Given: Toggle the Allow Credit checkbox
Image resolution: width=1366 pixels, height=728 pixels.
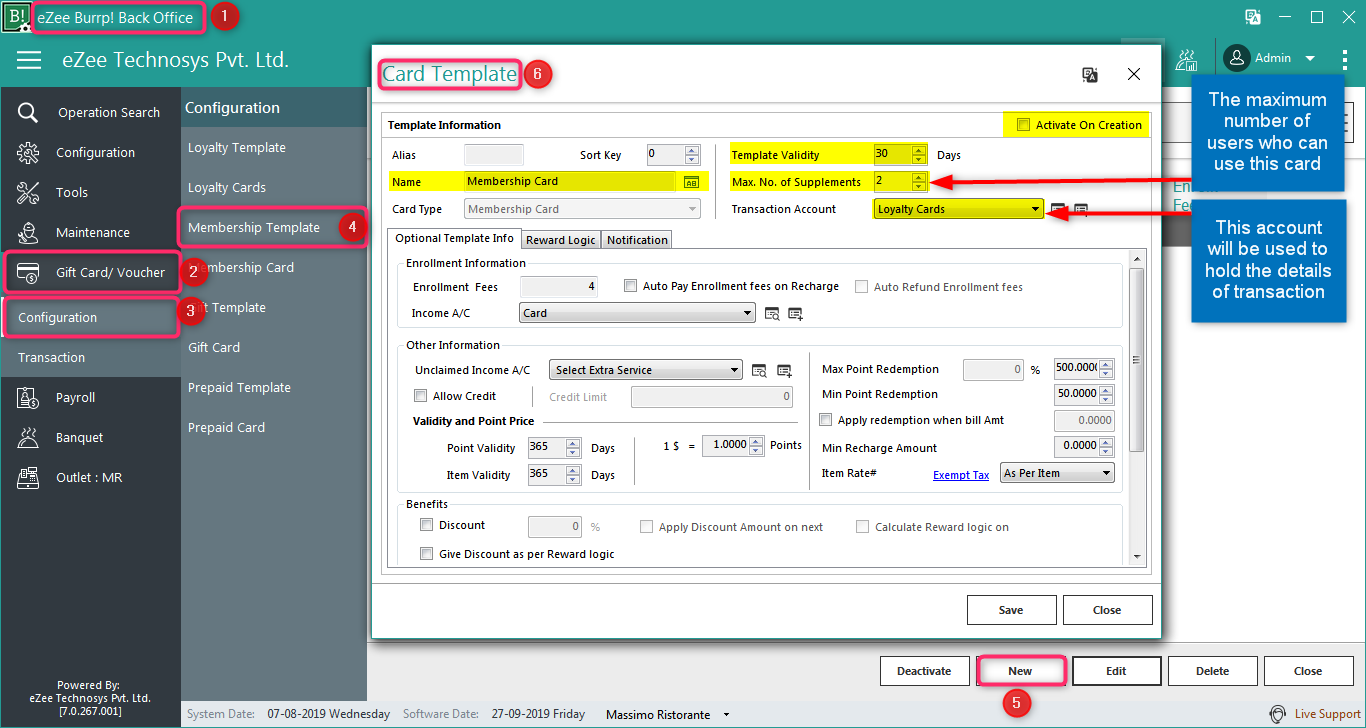Looking at the screenshot, I should tap(420, 396).
